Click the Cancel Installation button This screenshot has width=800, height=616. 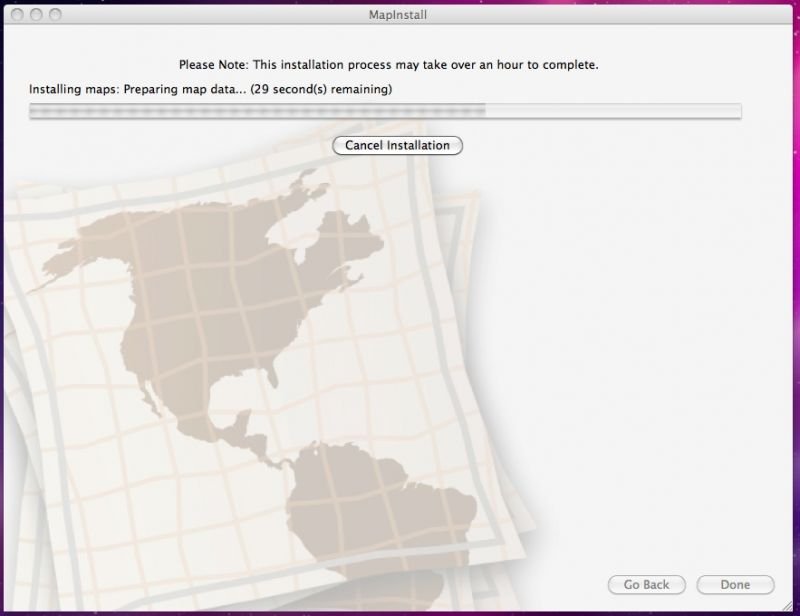[397, 145]
